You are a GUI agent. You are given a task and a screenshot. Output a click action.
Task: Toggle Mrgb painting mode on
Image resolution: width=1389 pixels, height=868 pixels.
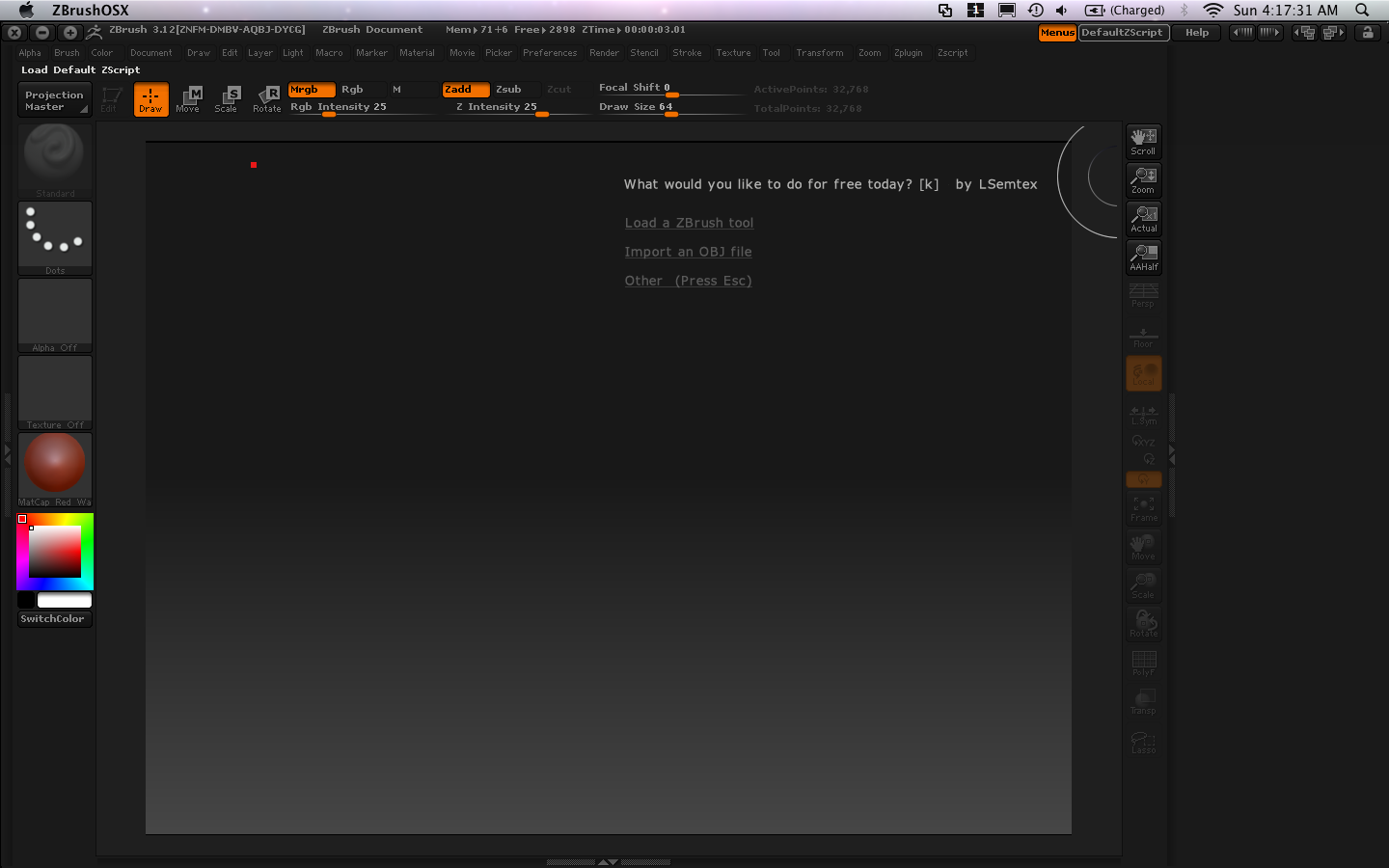311,89
